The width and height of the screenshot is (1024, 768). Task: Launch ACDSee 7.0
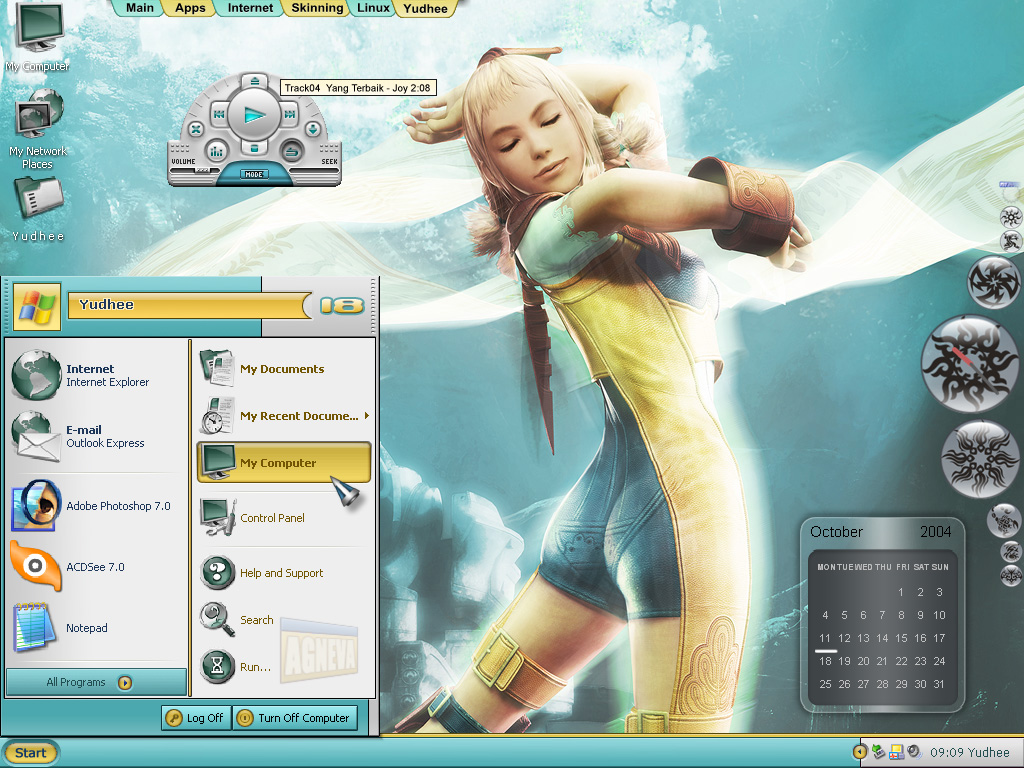(96, 567)
